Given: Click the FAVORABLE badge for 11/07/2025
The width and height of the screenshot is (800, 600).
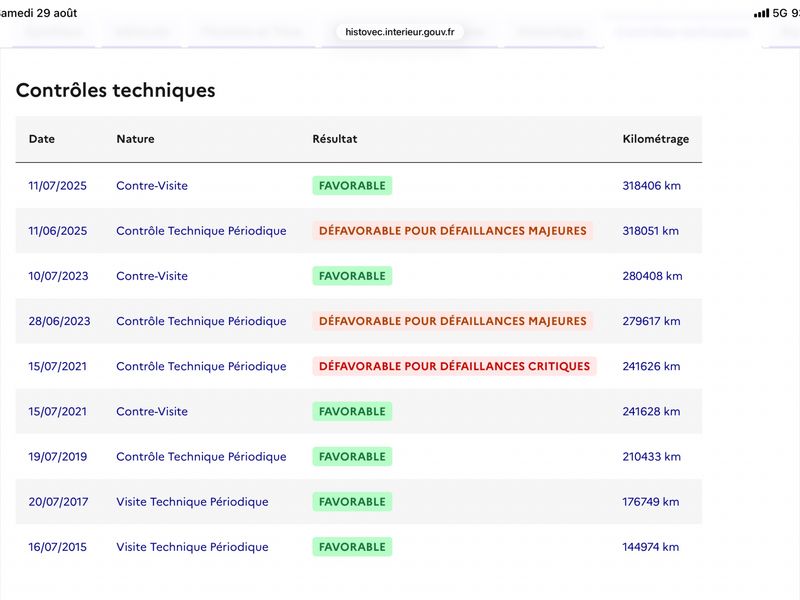Looking at the screenshot, I should click(x=352, y=186).
